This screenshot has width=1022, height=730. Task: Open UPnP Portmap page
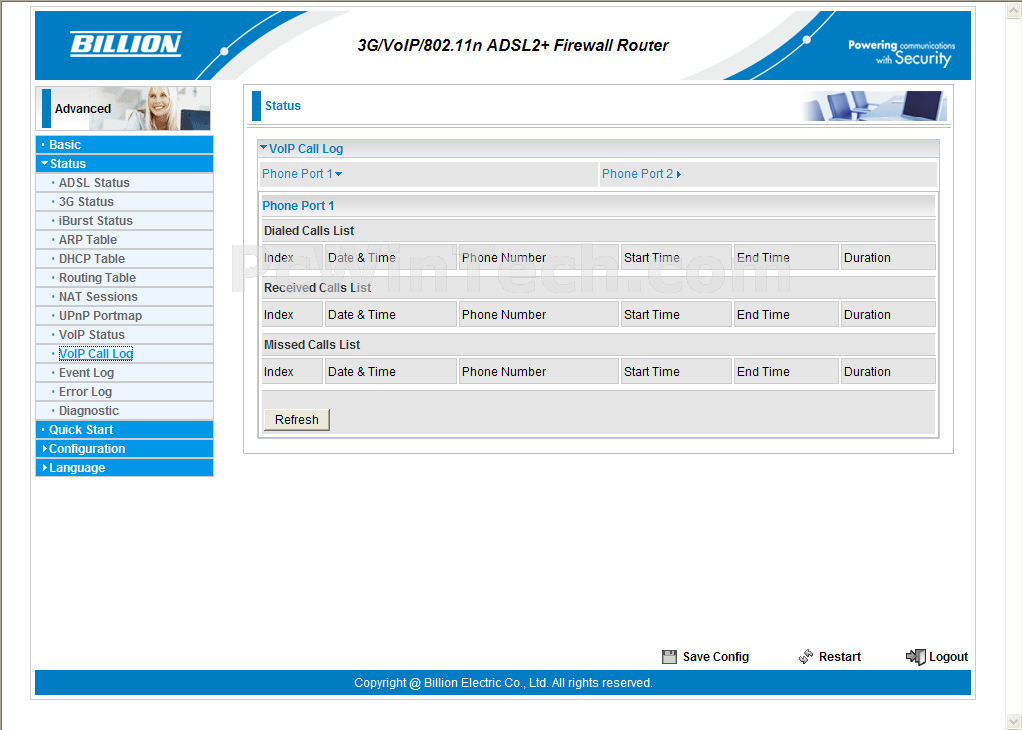click(x=100, y=315)
